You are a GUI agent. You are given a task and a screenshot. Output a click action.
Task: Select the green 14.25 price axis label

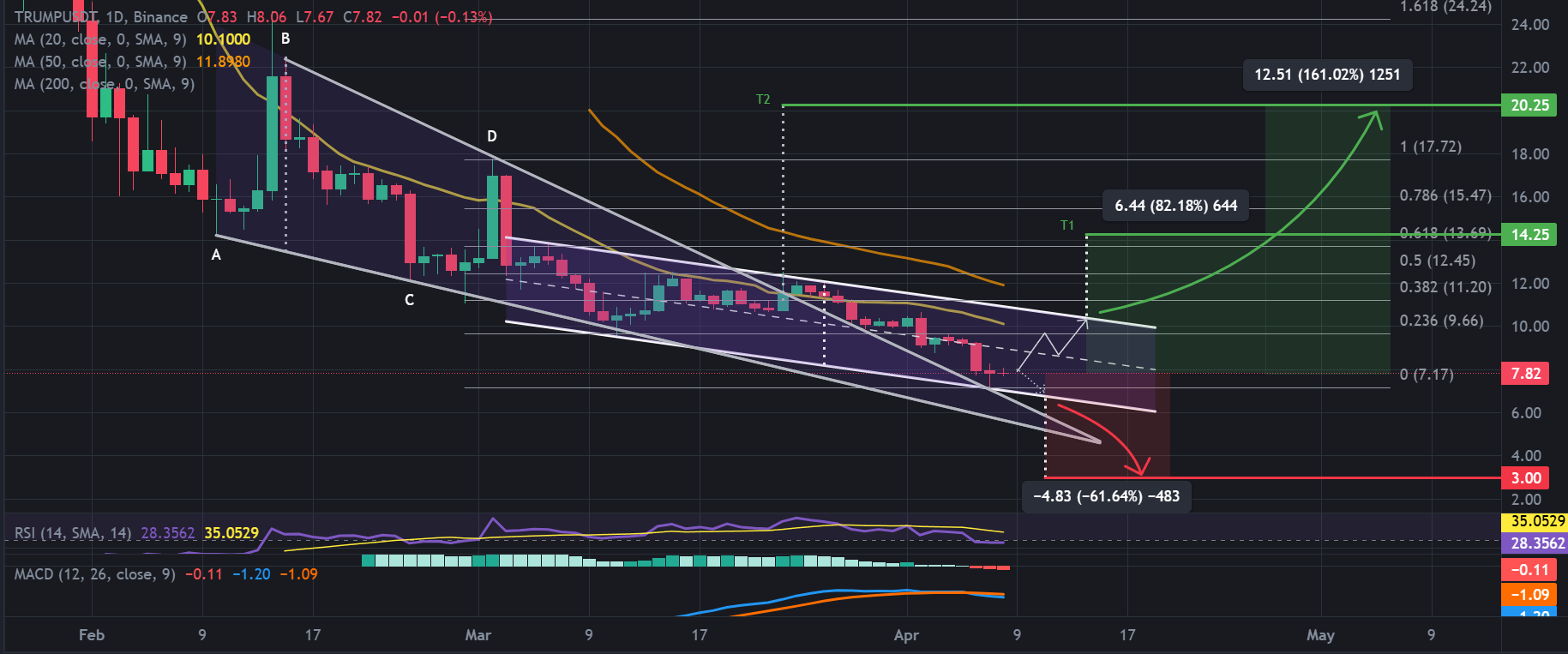pyautogui.click(x=1529, y=235)
